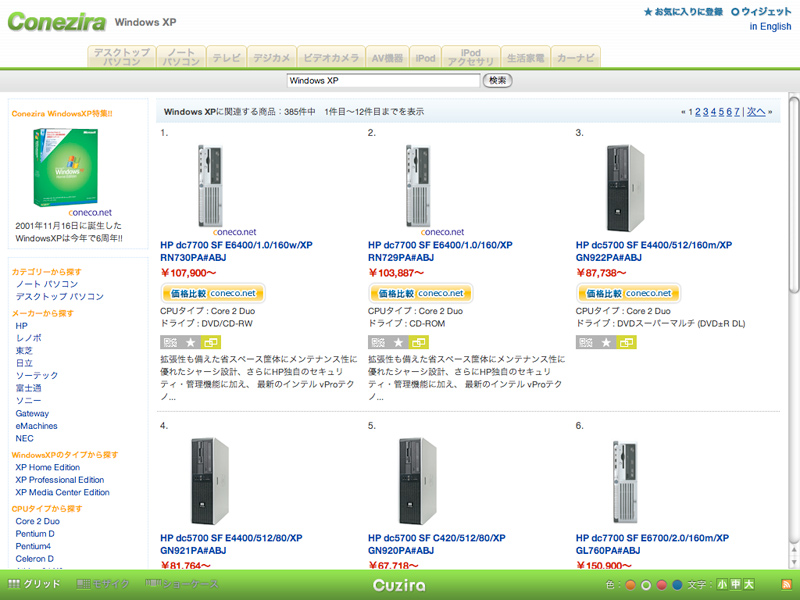The image size is (800, 600).
Task: Go to results page 7
Action: 737,112
